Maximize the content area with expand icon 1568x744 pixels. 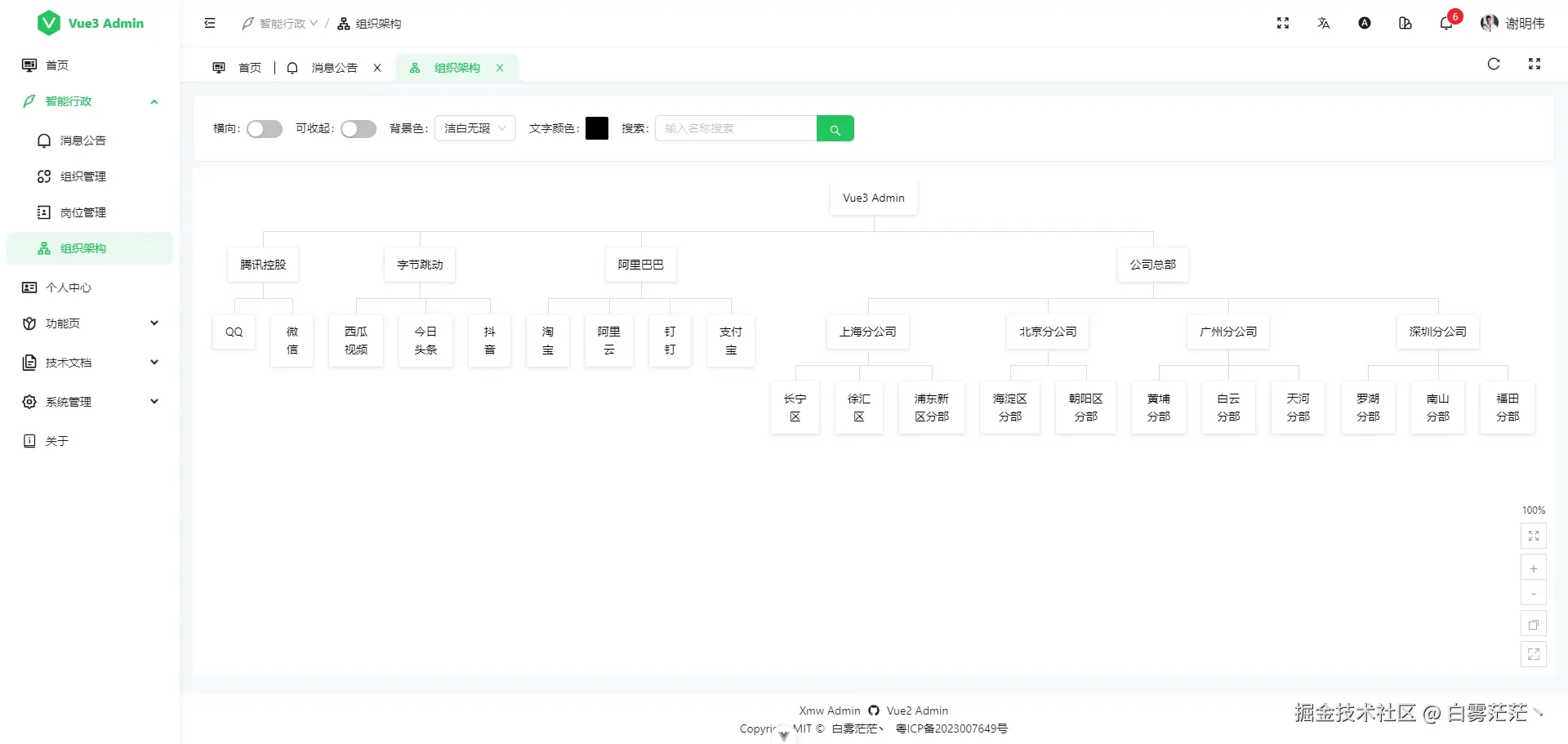tap(1535, 64)
